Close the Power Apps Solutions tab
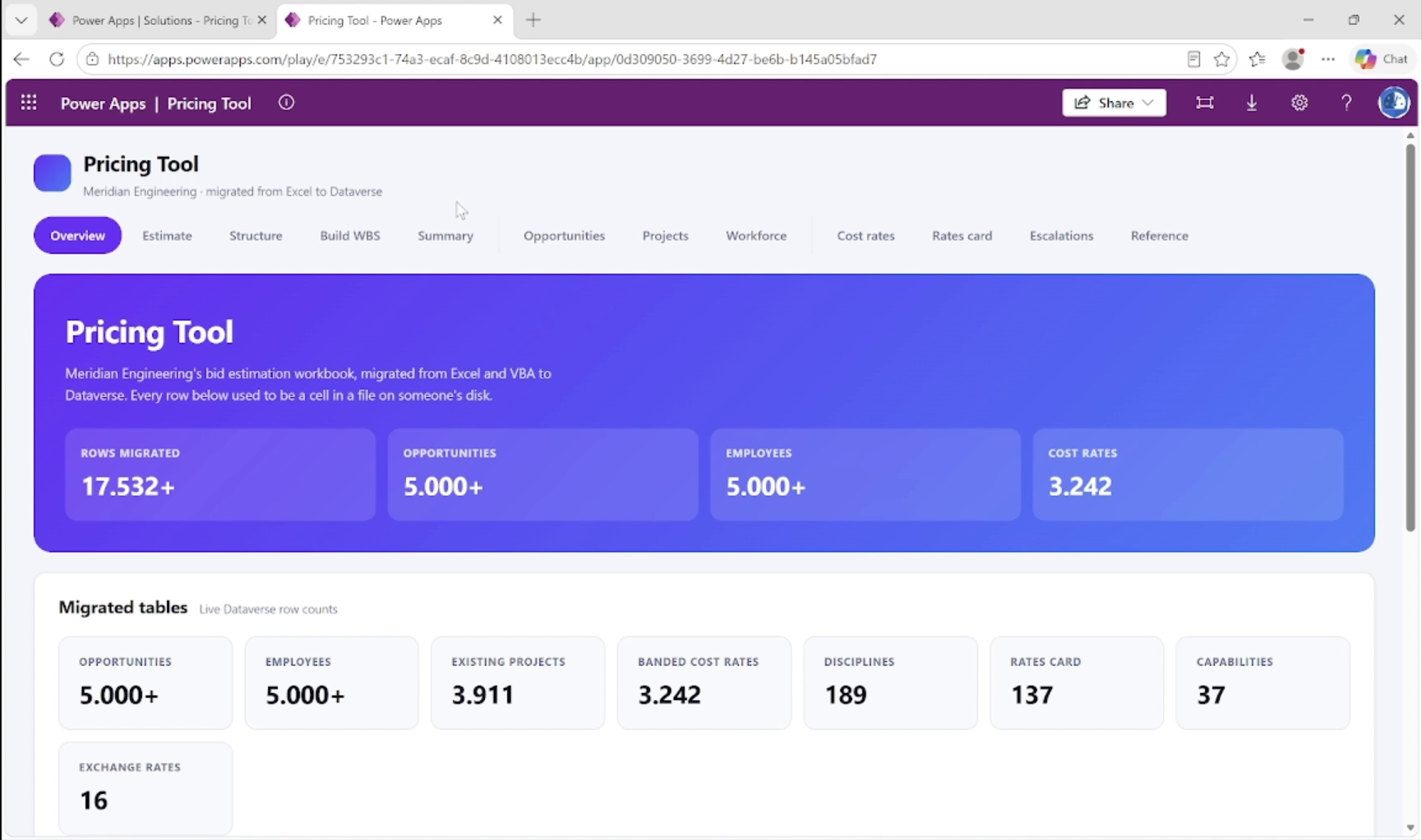1422x840 pixels. 262,20
